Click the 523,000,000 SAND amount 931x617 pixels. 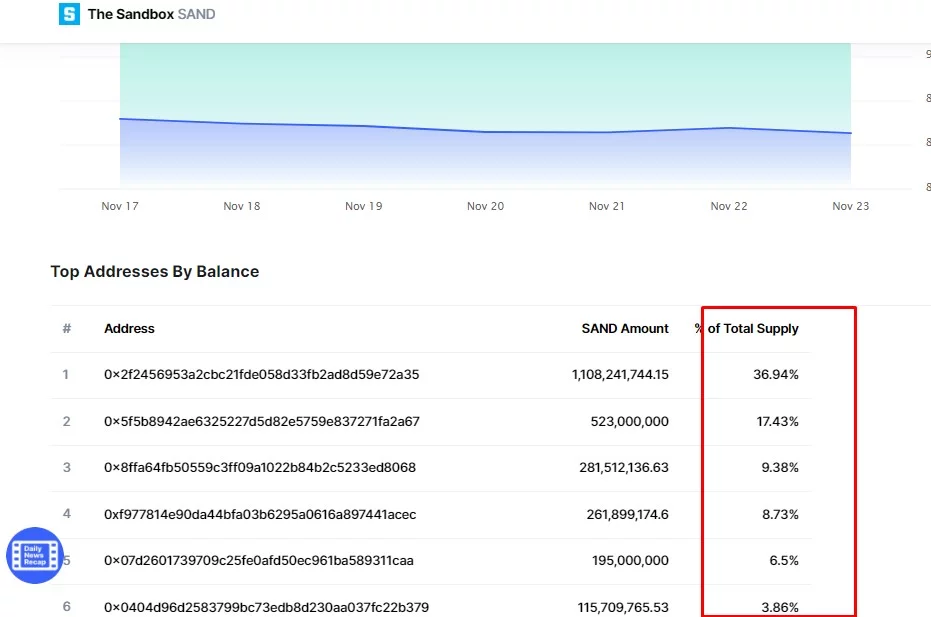tap(628, 422)
